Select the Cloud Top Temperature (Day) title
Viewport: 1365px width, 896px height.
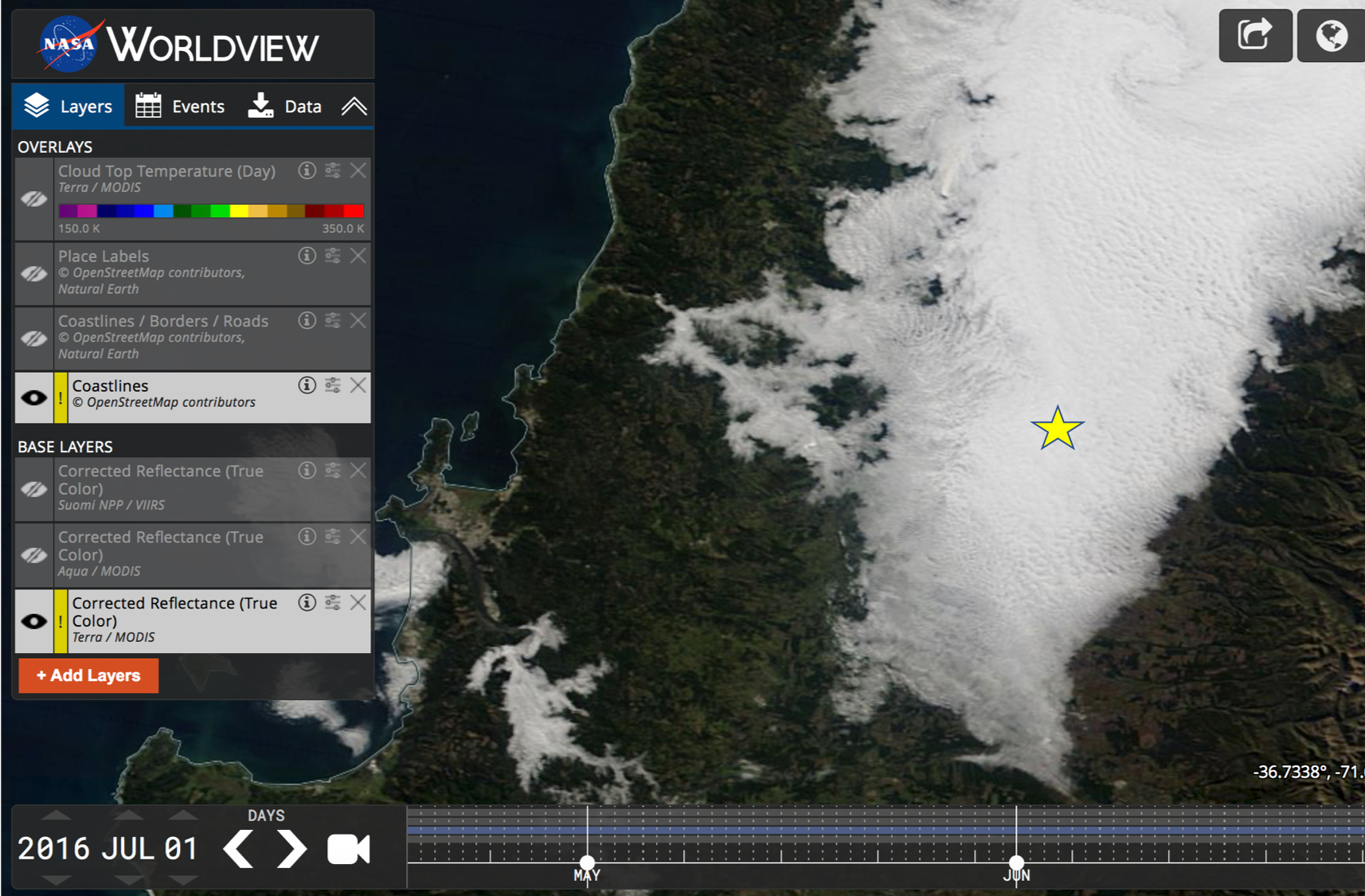click(x=166, y=171)
